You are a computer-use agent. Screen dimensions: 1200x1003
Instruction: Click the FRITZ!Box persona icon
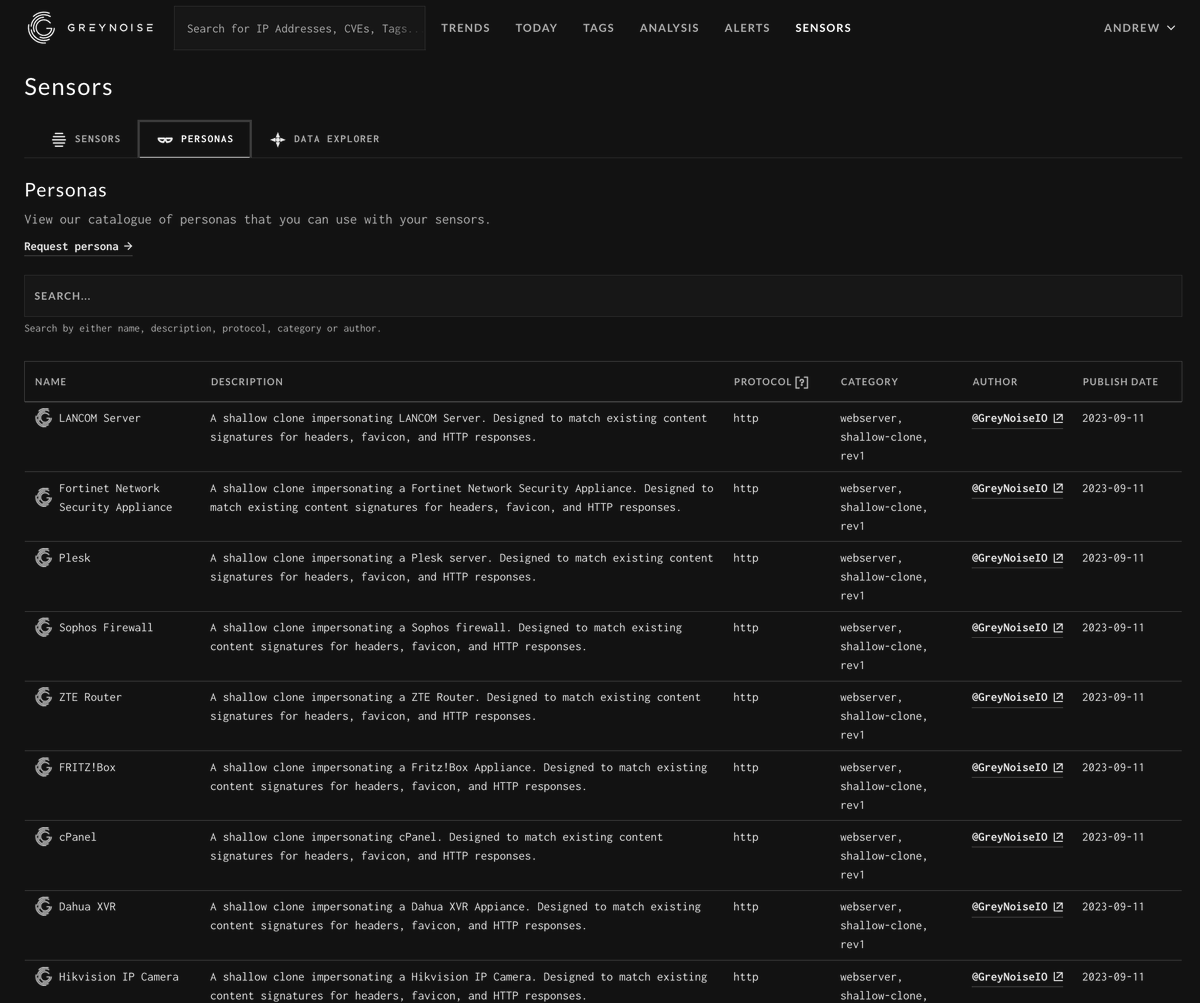pyautogui.click(x=43, y=767)
